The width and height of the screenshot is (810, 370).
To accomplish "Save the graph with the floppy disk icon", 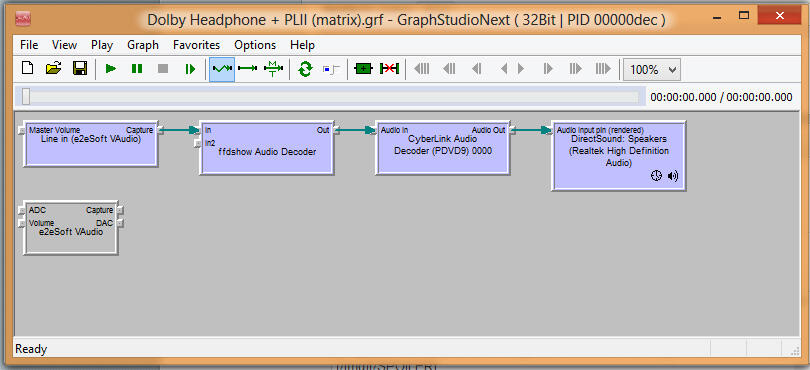I will (x=80, y=69).
